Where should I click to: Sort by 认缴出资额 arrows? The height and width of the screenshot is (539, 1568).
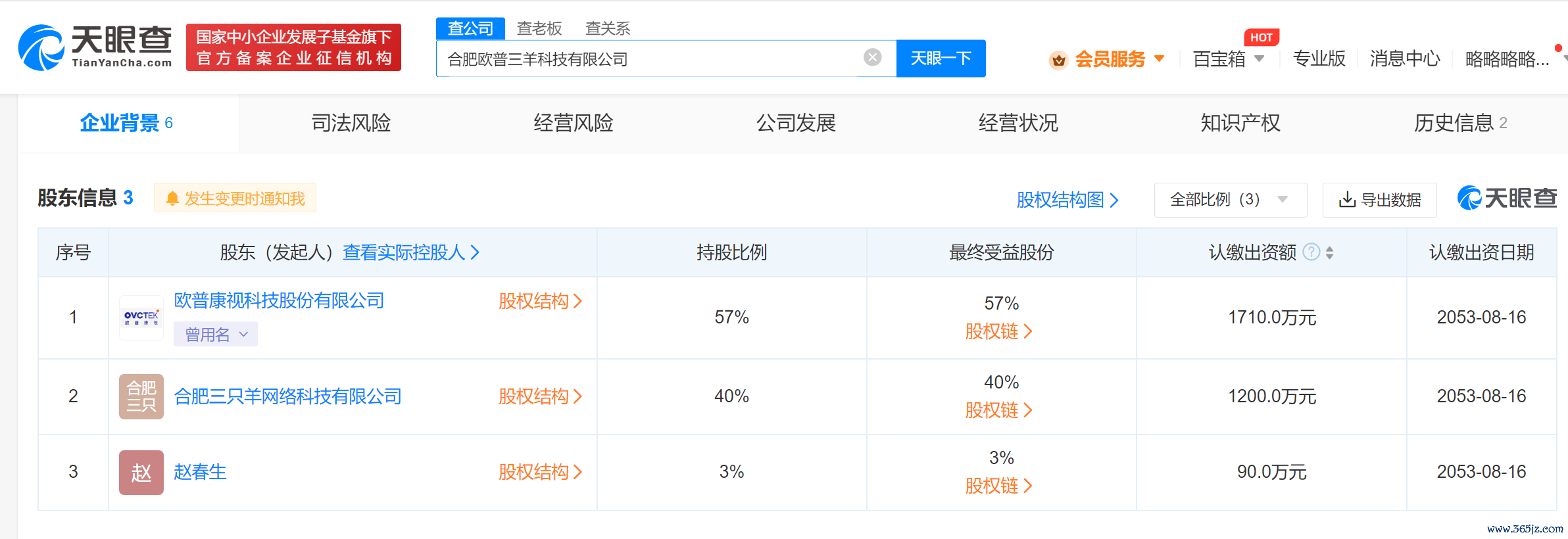[x=1330, y=252]
